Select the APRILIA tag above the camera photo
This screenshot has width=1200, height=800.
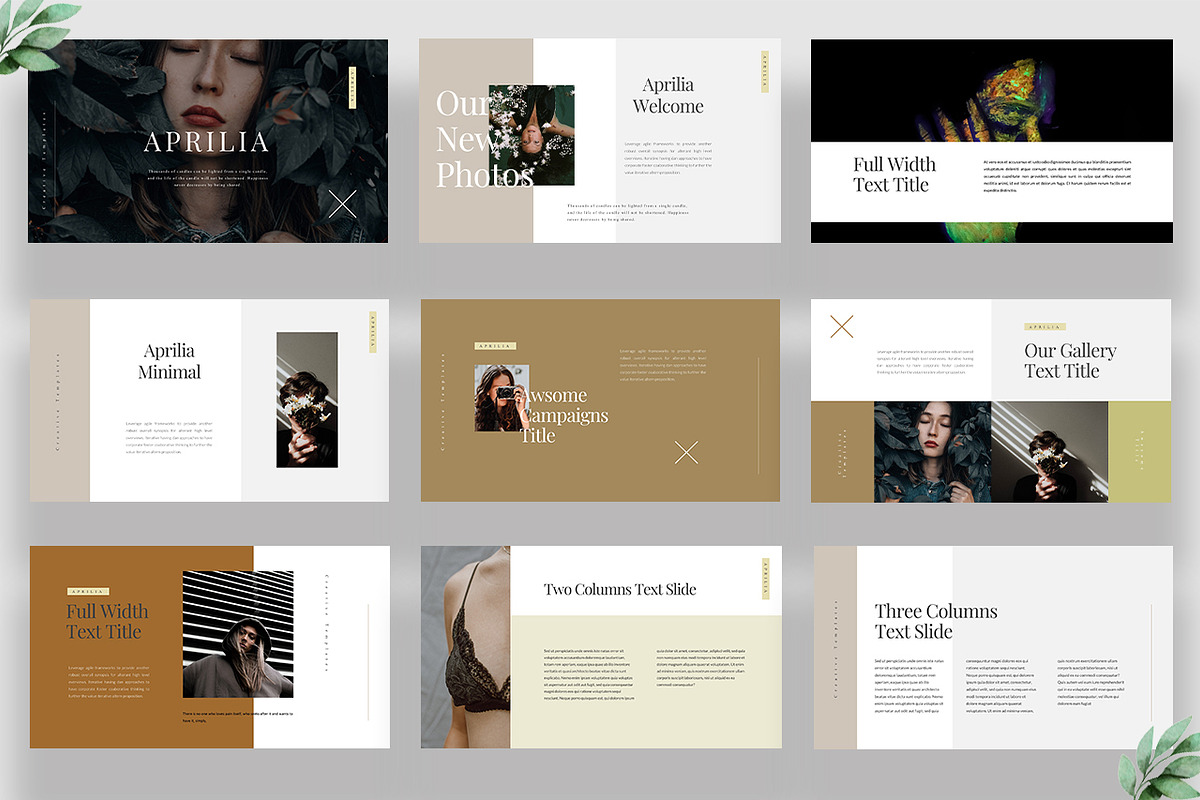495,346
